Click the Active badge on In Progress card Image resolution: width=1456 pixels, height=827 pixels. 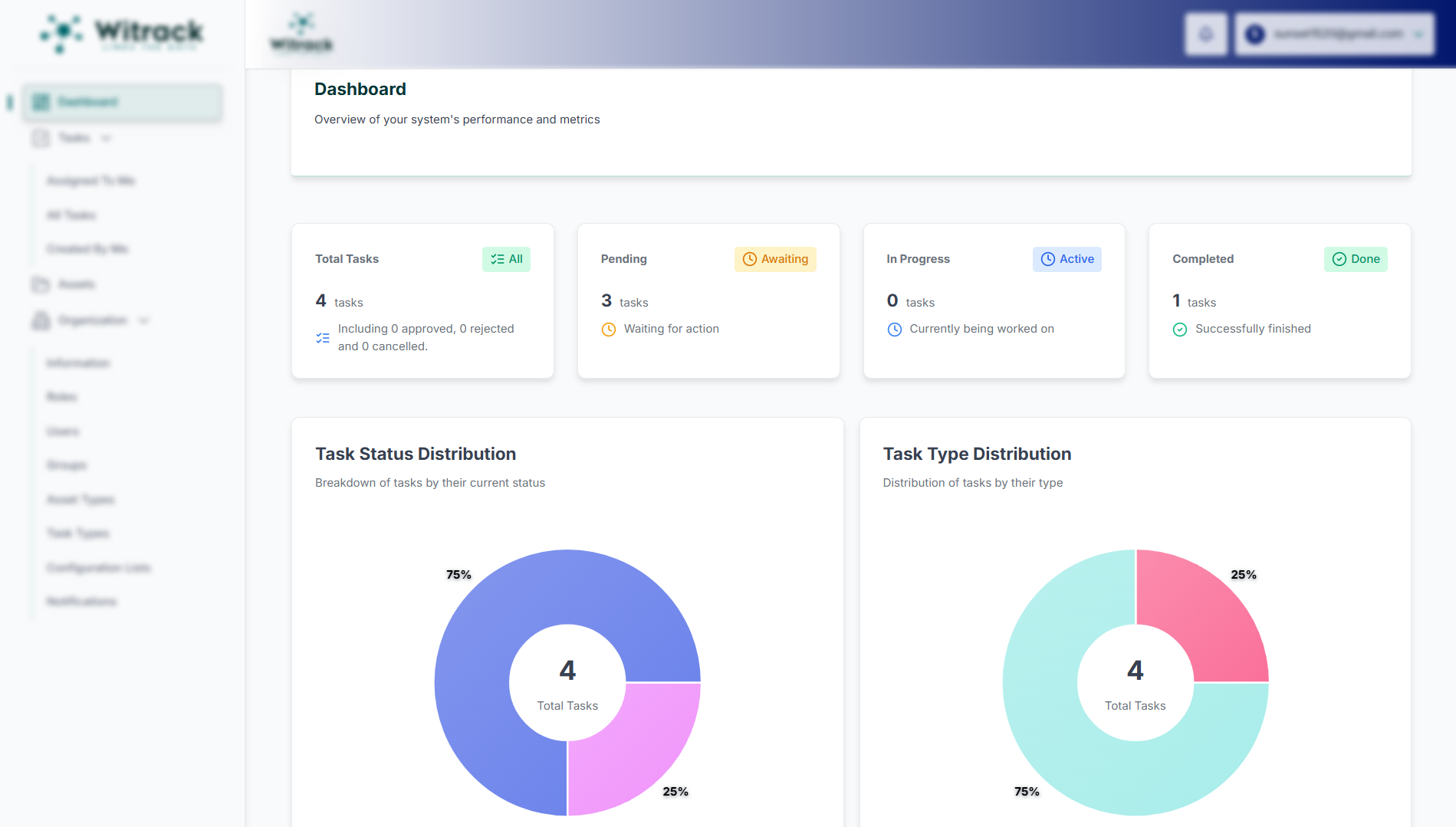pos(1067,259)
